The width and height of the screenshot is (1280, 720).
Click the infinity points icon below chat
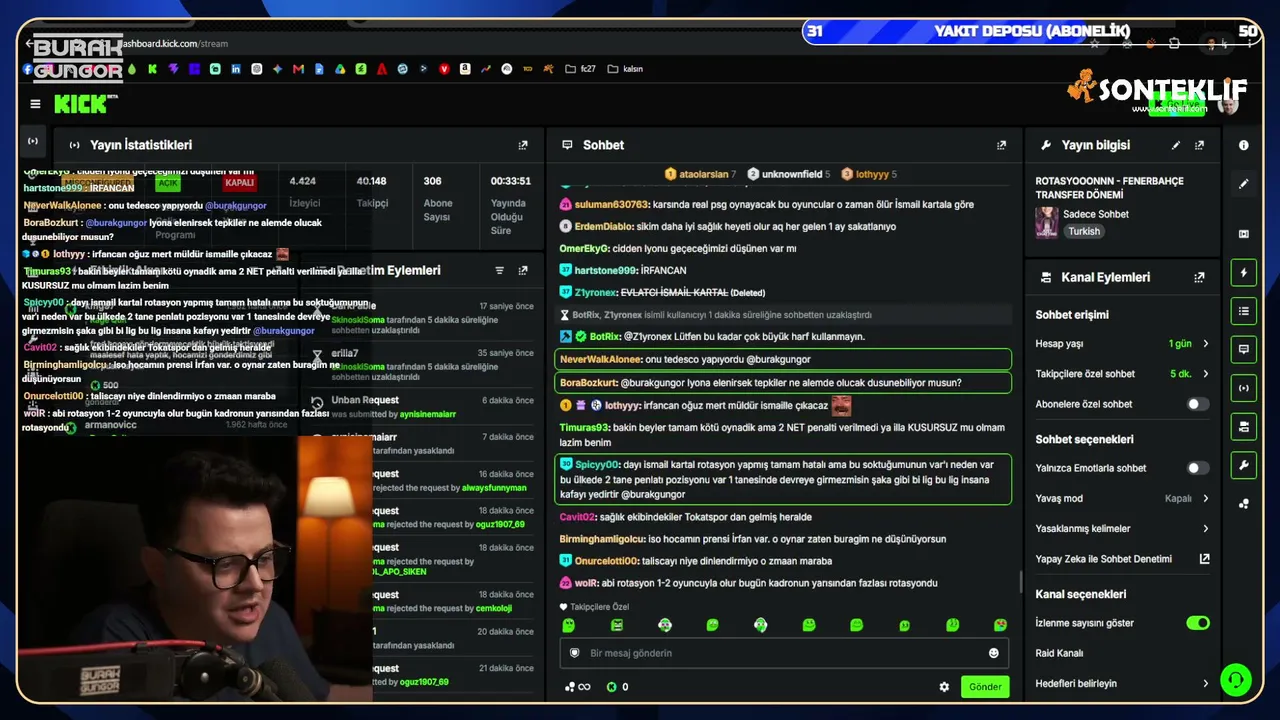click(x=578, y=687)
